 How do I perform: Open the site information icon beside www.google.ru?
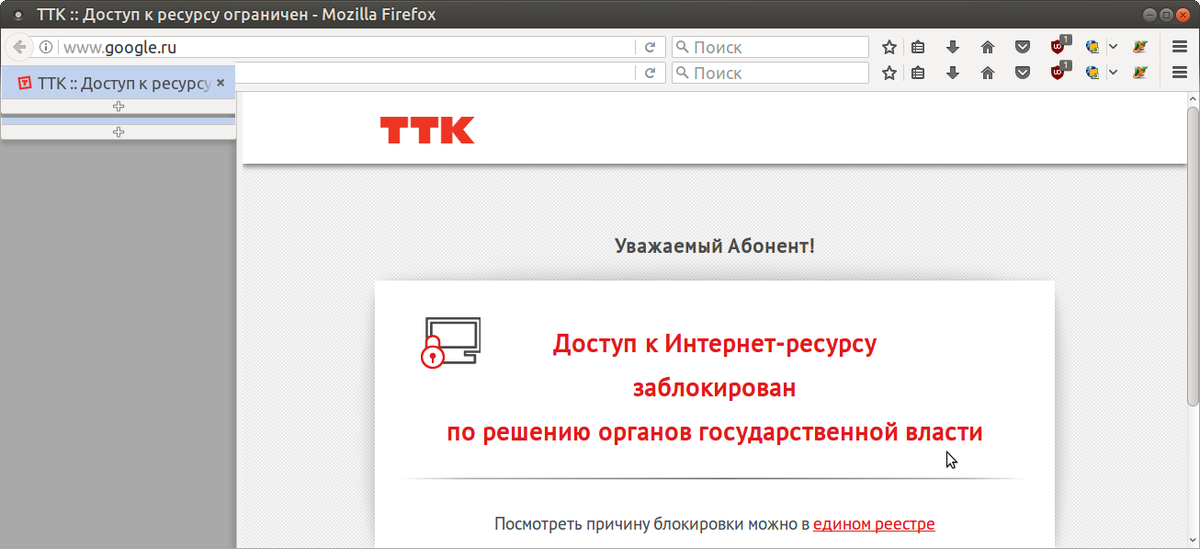pyautogui.click(x=46, y=47)
